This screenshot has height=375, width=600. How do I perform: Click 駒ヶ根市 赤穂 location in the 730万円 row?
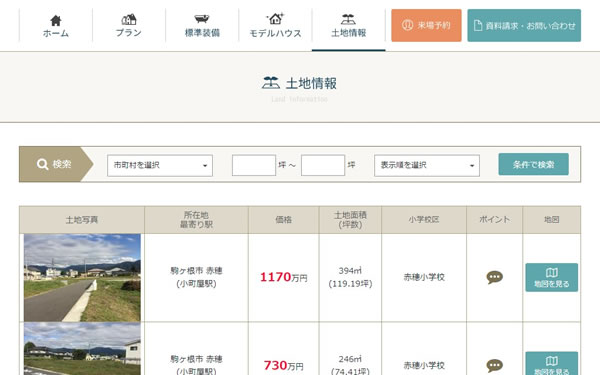[x=196, y=359]
